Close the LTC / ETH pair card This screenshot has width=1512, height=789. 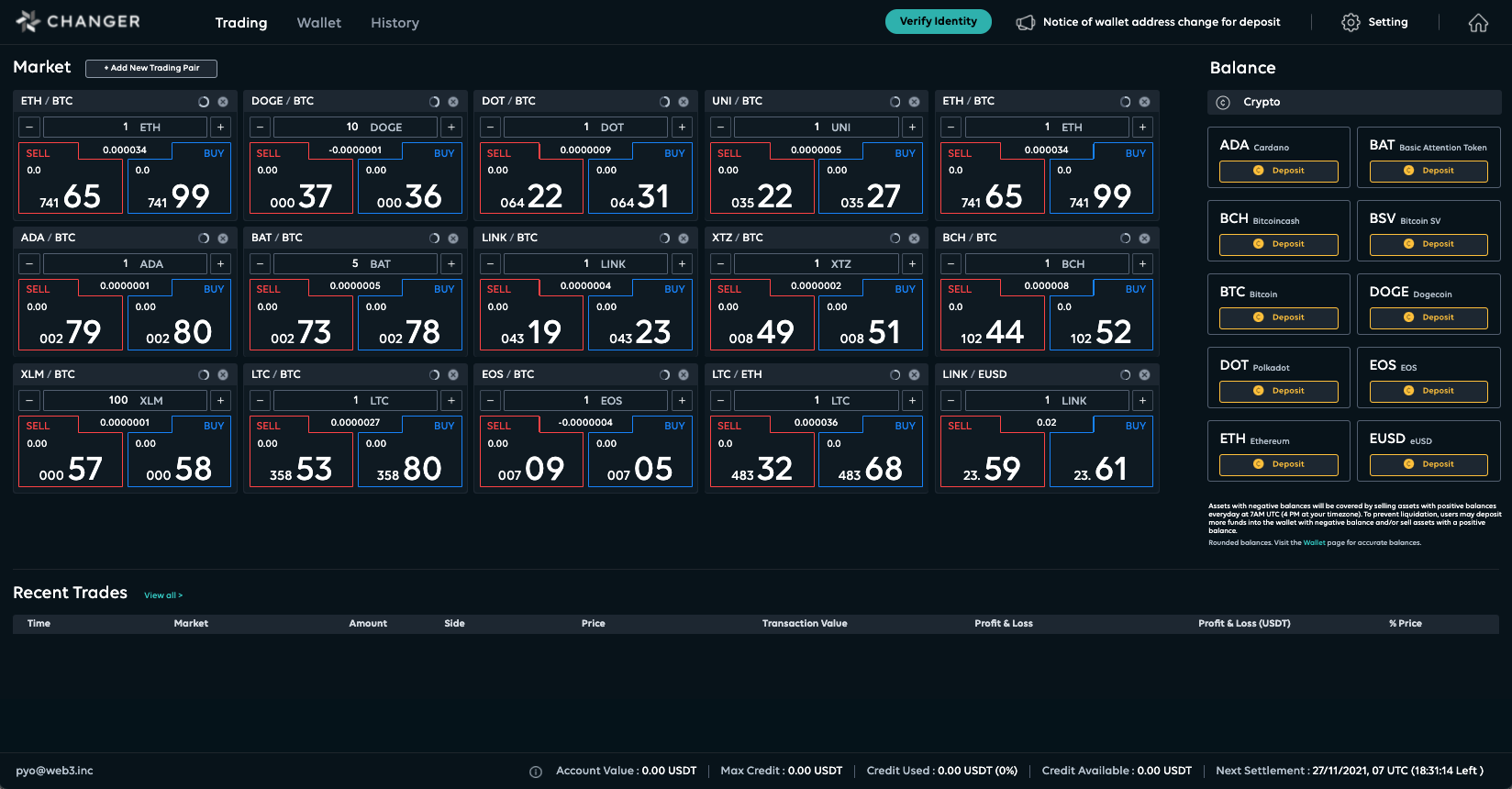pos(914,375)
